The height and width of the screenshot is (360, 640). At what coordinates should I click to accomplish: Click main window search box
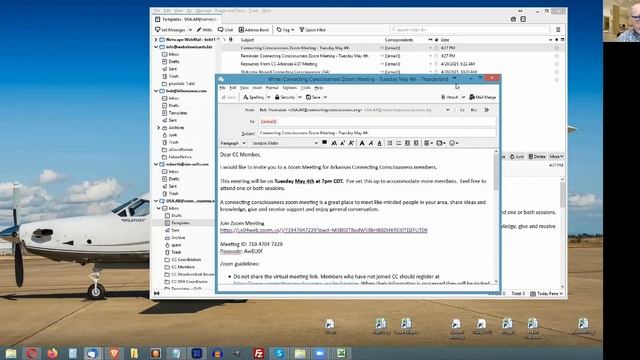[469, 30]
